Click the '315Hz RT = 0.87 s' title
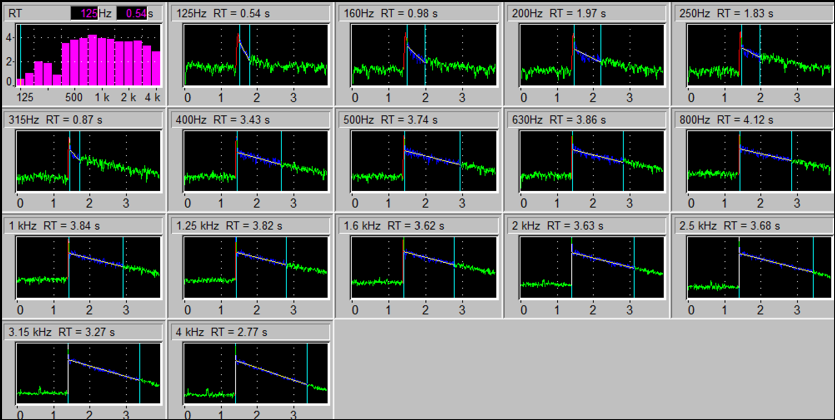835x420 pixels. [x=55, y=120]
